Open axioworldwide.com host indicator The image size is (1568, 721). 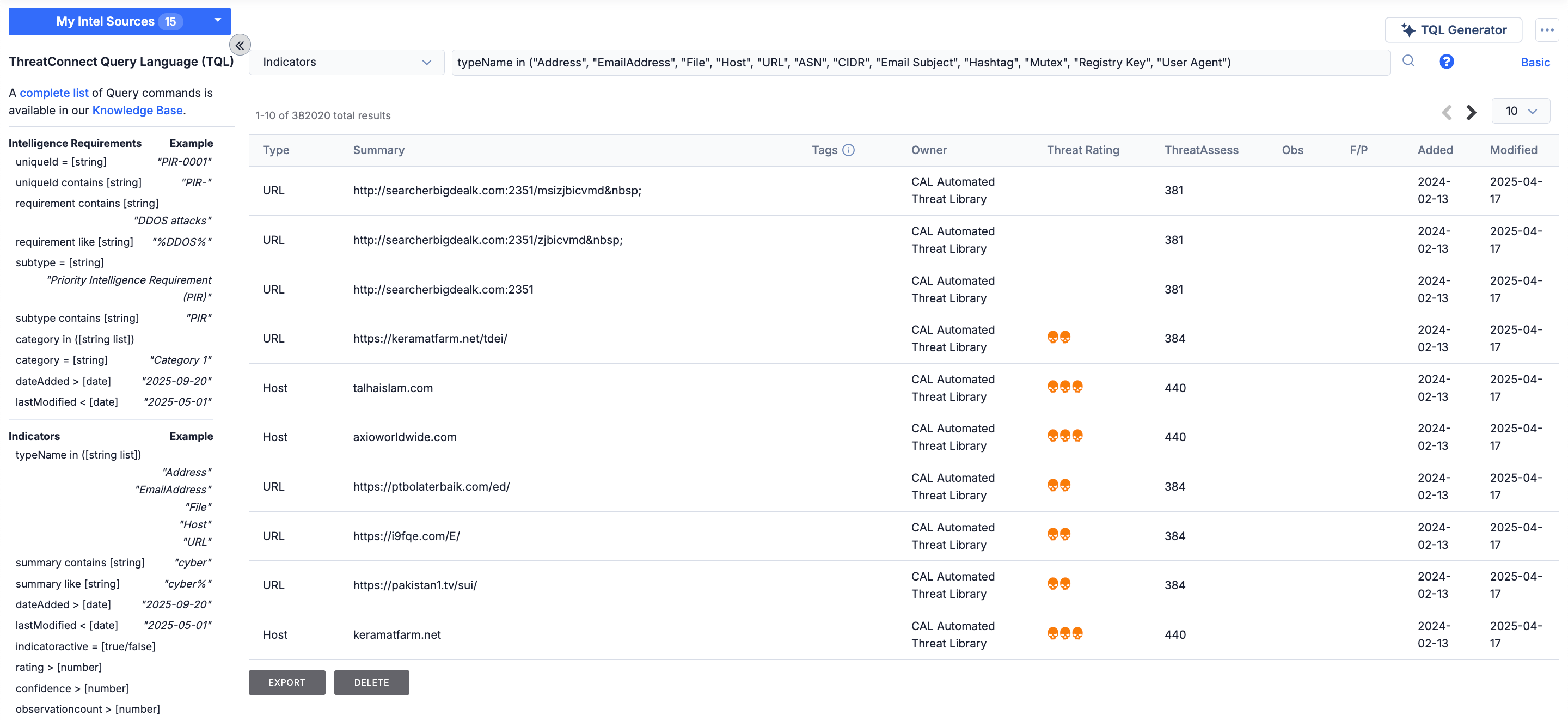click(x=405, y=437)
